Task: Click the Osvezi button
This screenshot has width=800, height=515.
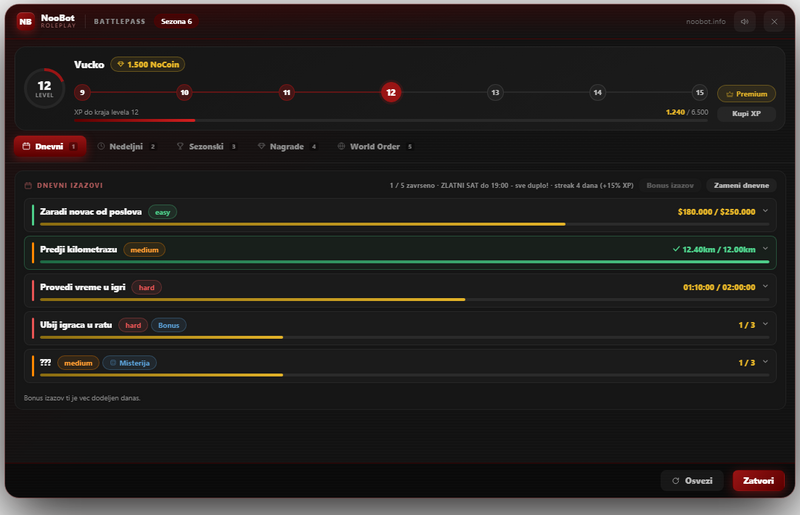Action: tap(692, 481)
